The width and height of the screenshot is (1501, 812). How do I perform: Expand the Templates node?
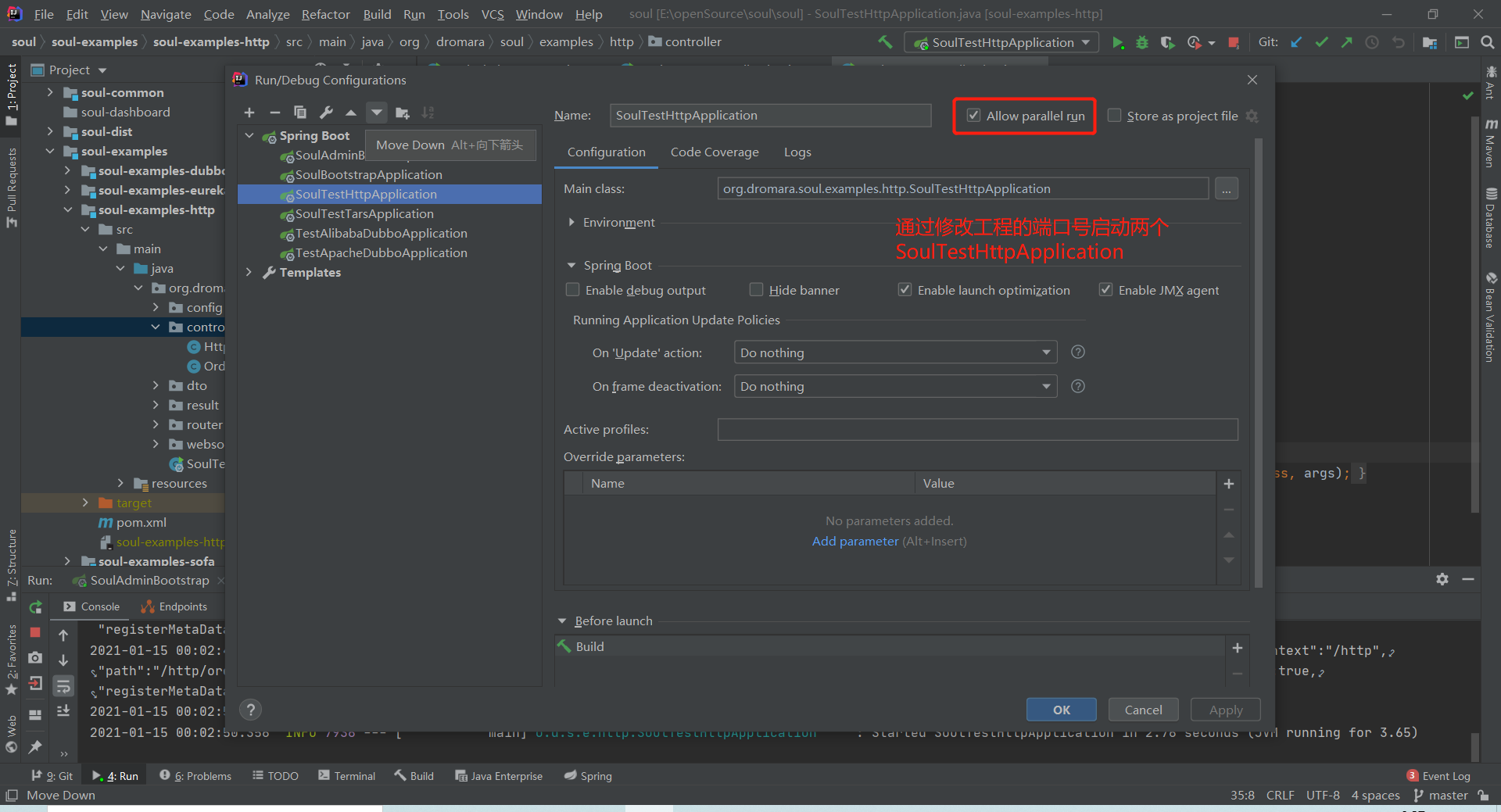click(x=249, y=273)
